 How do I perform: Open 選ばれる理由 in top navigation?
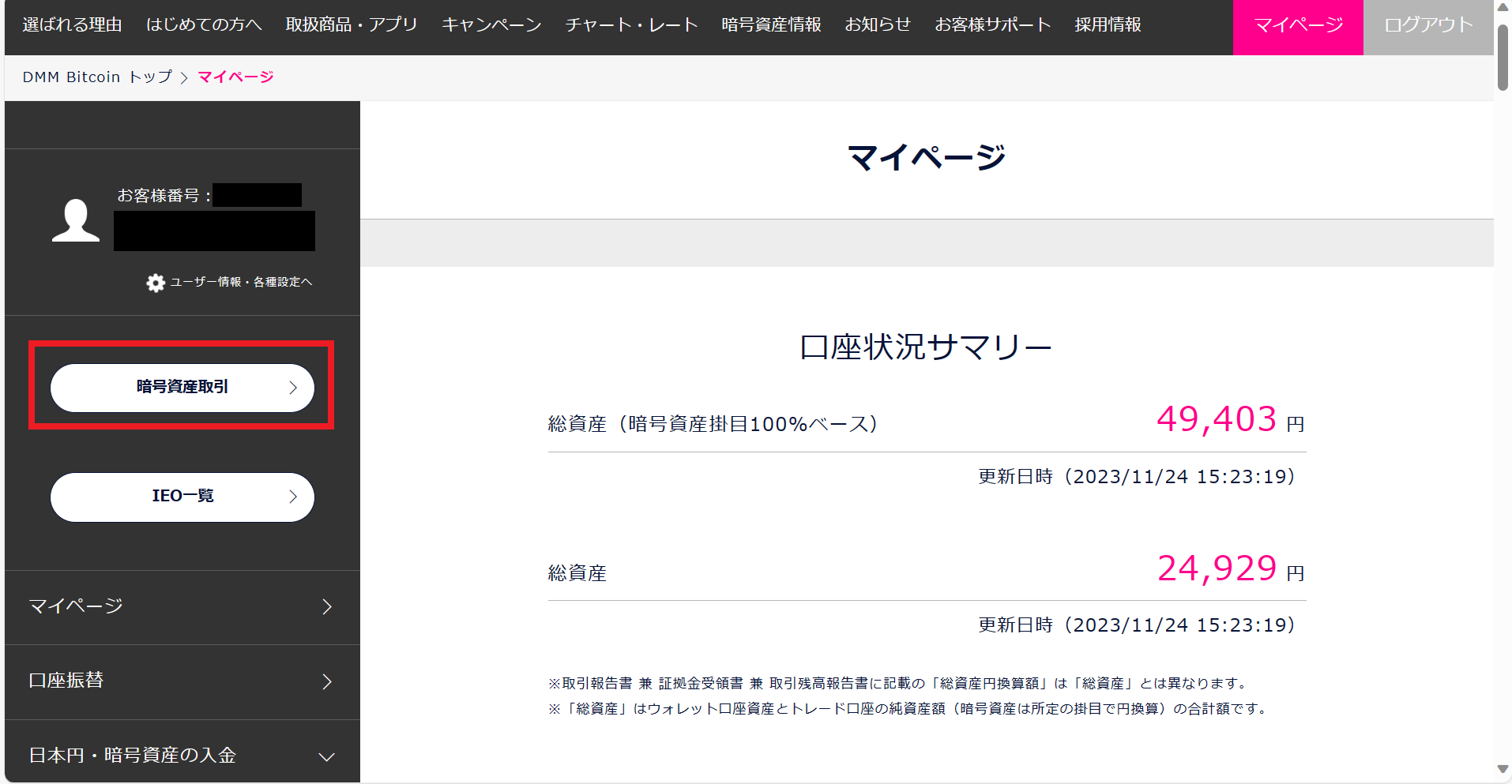click(x=72, y=24)
